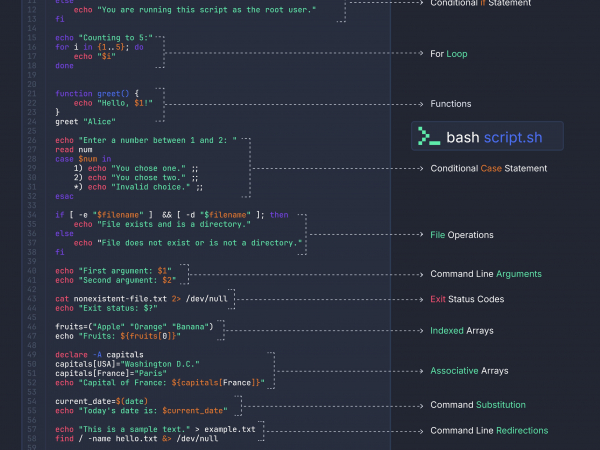
Task: Click the 'capitals[USA]="Washington D.C."' line
Action: (127, 364)
